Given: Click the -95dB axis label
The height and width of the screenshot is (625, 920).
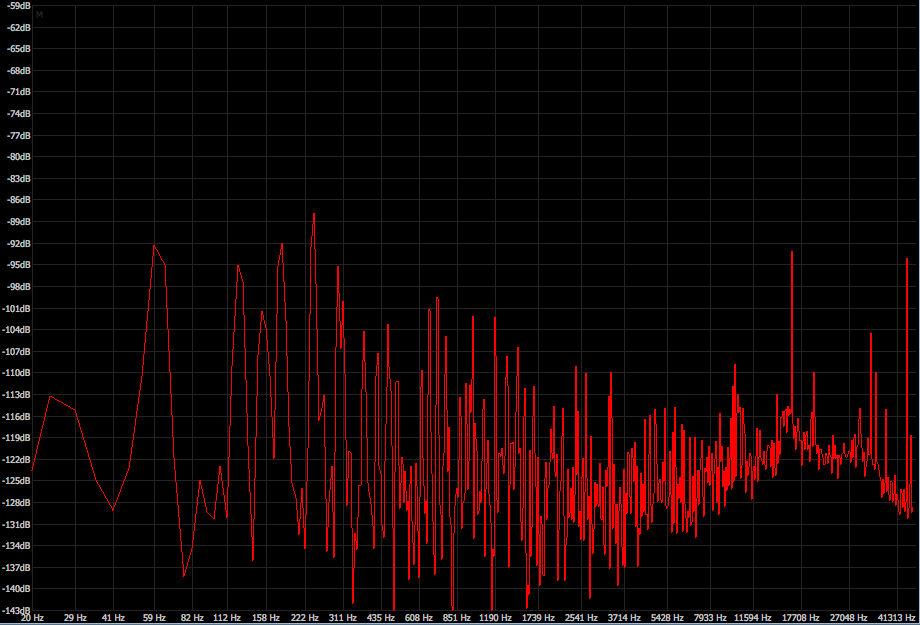Looking at the screenshot, I should click(x=18, y=265).
